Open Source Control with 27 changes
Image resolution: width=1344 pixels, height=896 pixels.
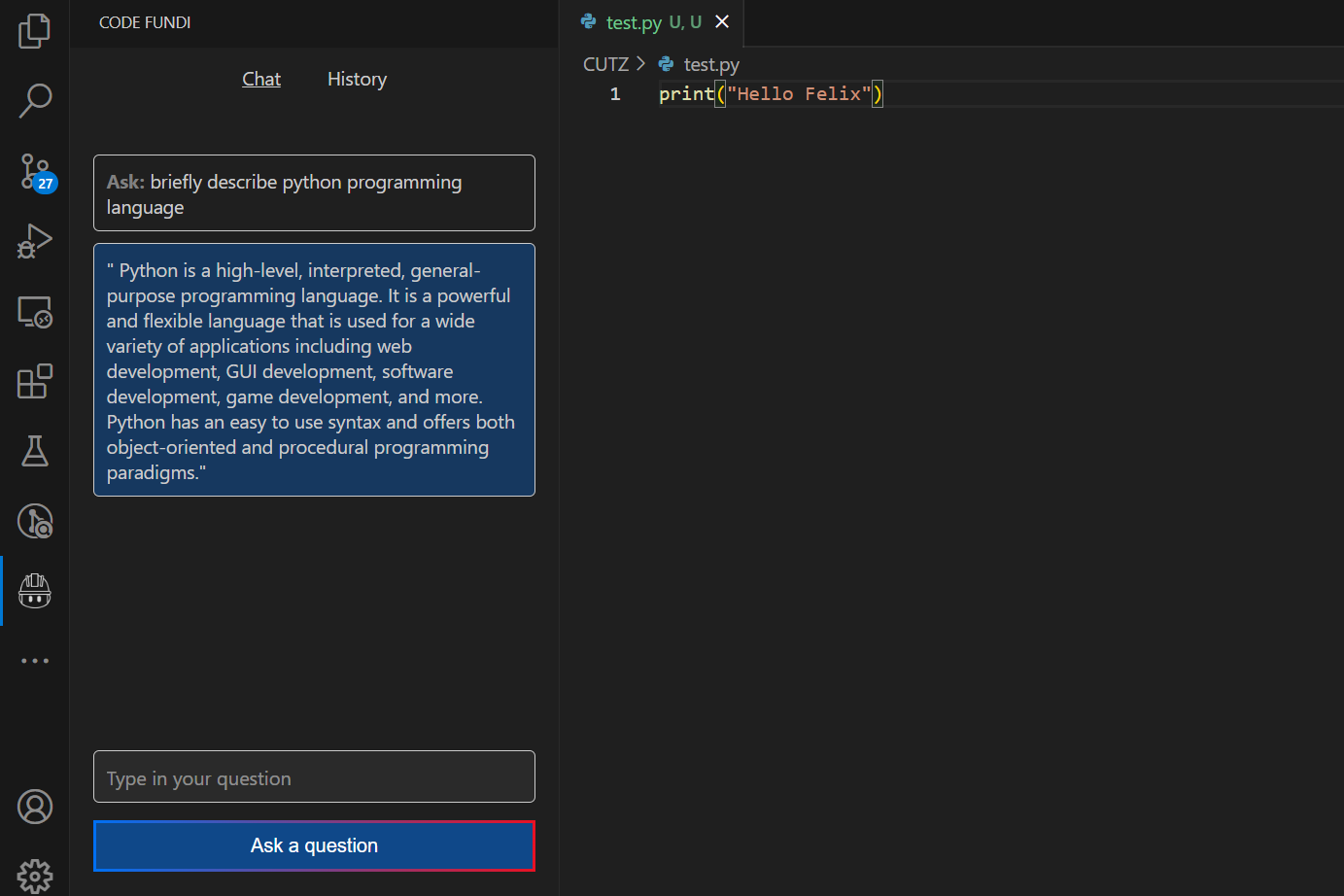click(x=35, y=171)
